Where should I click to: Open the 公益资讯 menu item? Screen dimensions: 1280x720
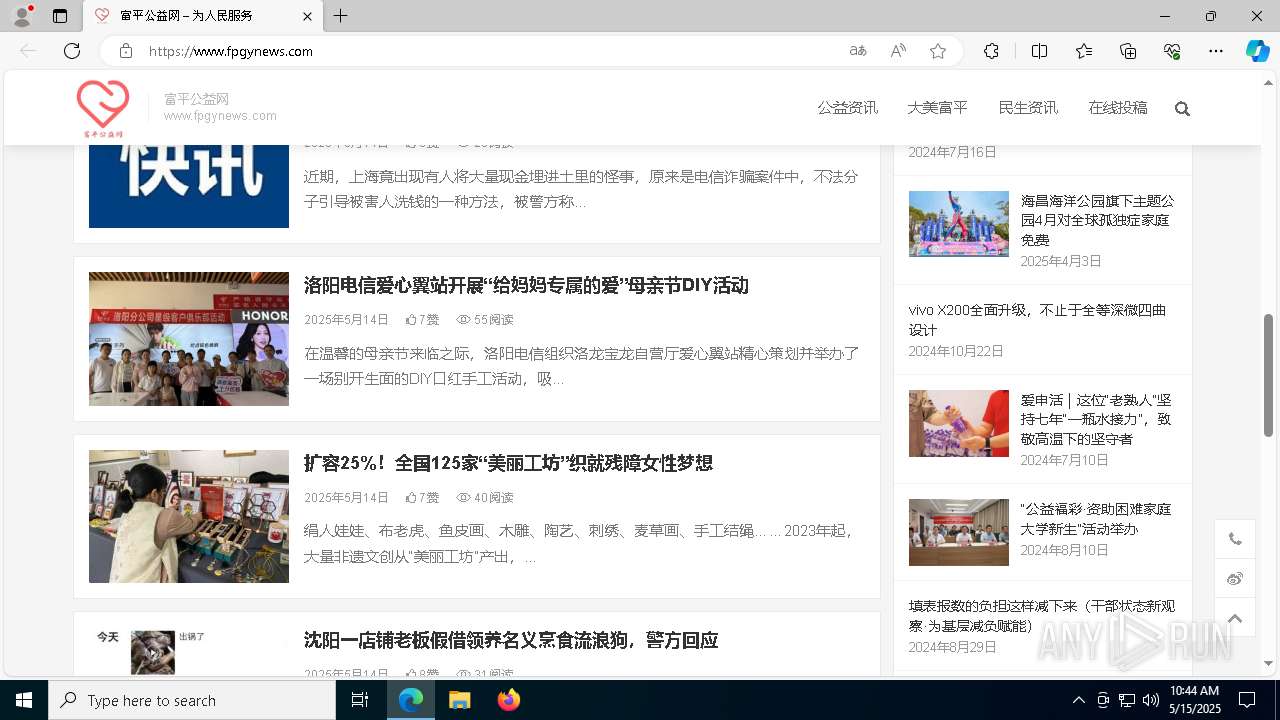[x=847, y=108]
